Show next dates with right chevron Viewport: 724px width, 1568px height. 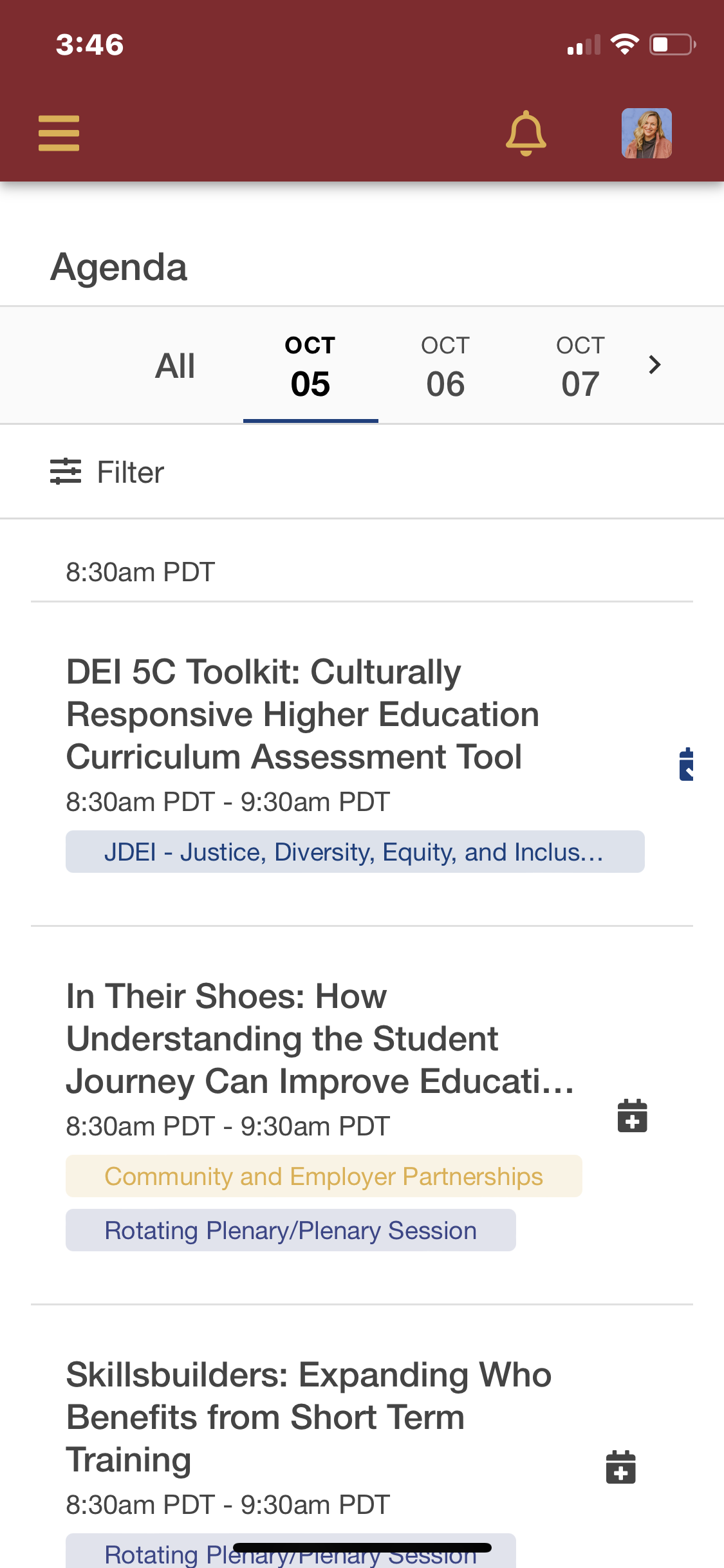[x=654, y=365]
